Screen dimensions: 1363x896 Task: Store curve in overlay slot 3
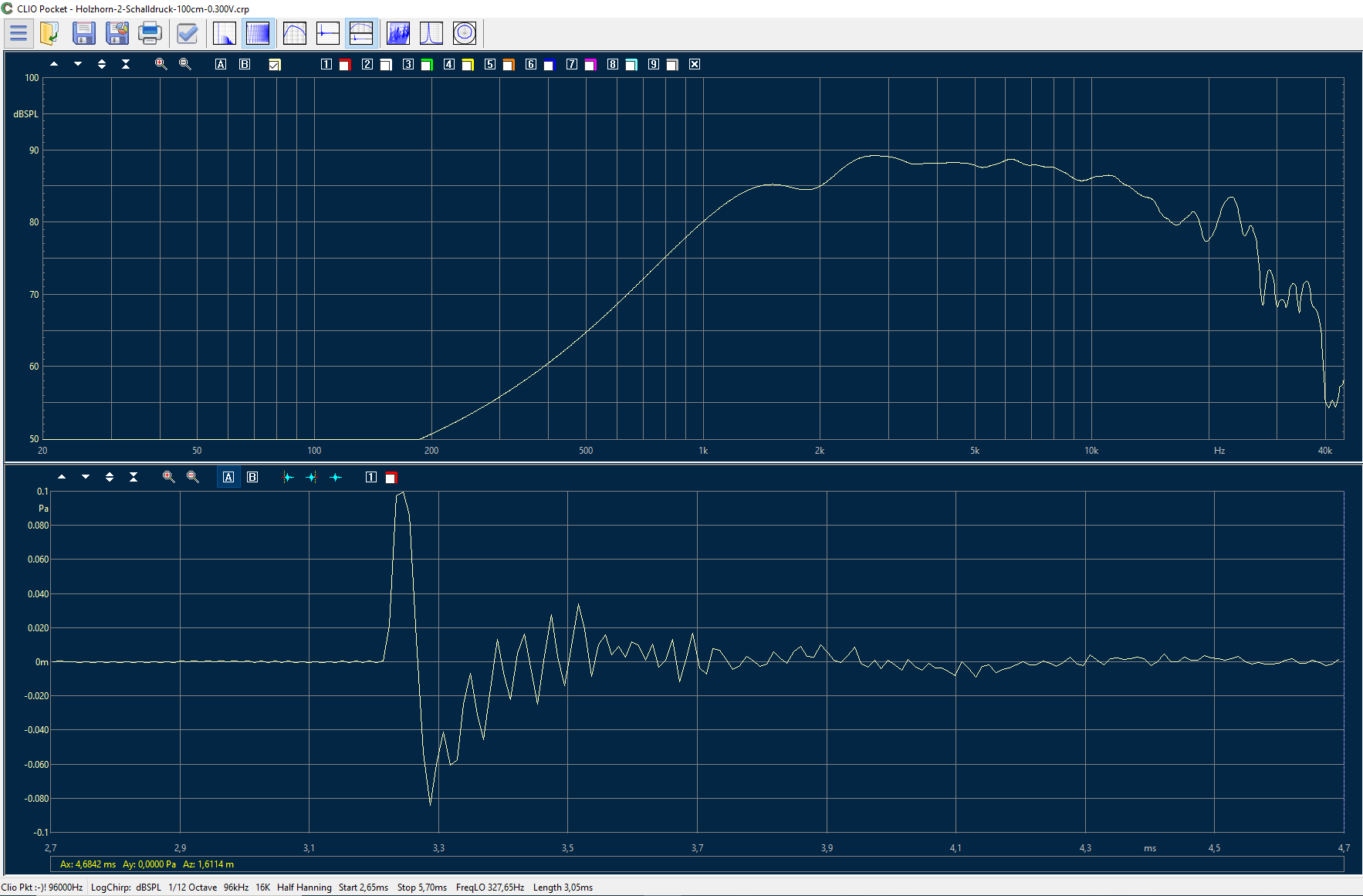(408, 64)
